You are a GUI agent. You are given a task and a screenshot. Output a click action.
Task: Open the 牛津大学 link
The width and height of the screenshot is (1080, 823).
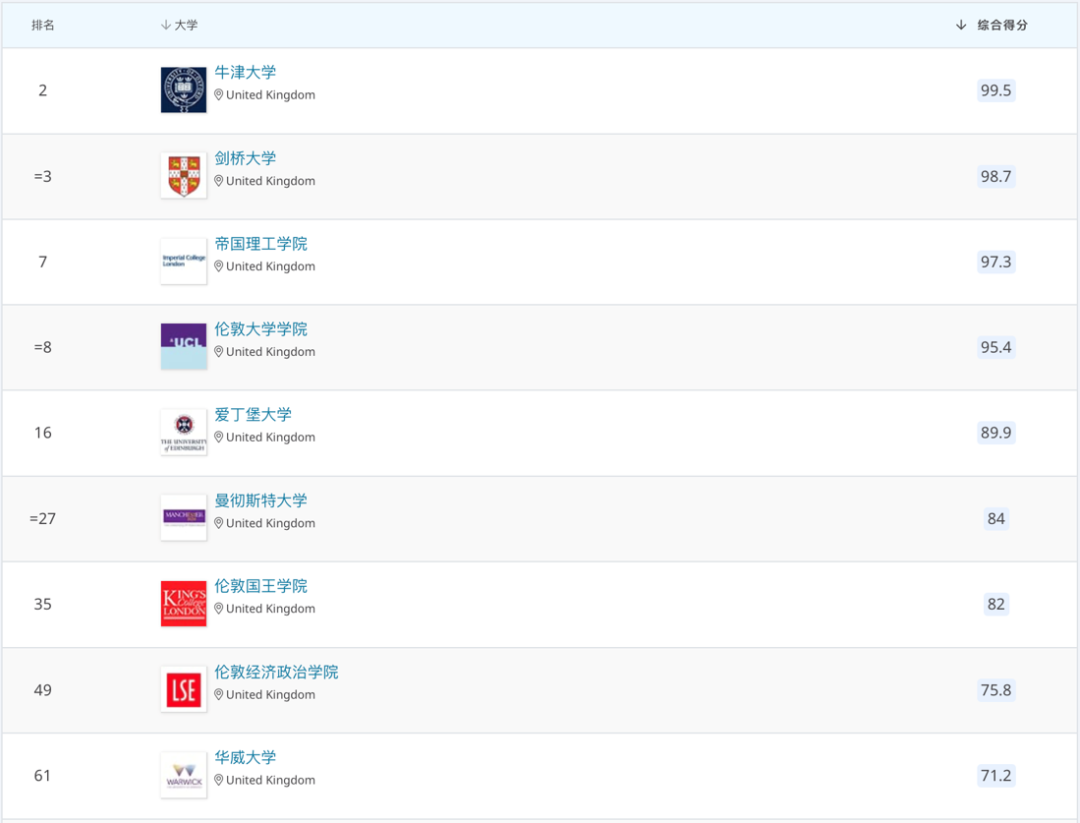pyautogui.click(x=245, y=73)
